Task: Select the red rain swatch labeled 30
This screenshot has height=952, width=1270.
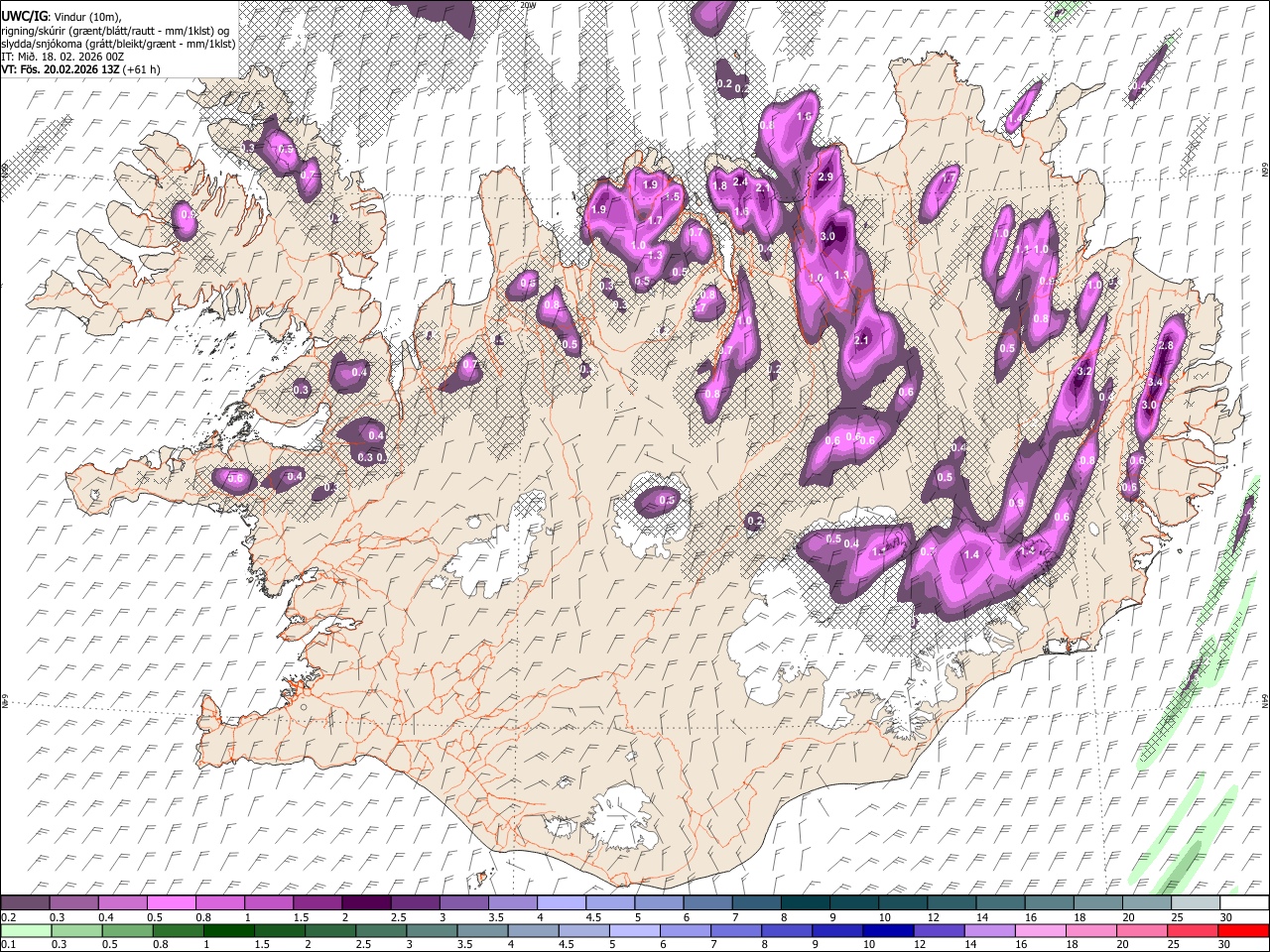Action: tap(1243, 930)
